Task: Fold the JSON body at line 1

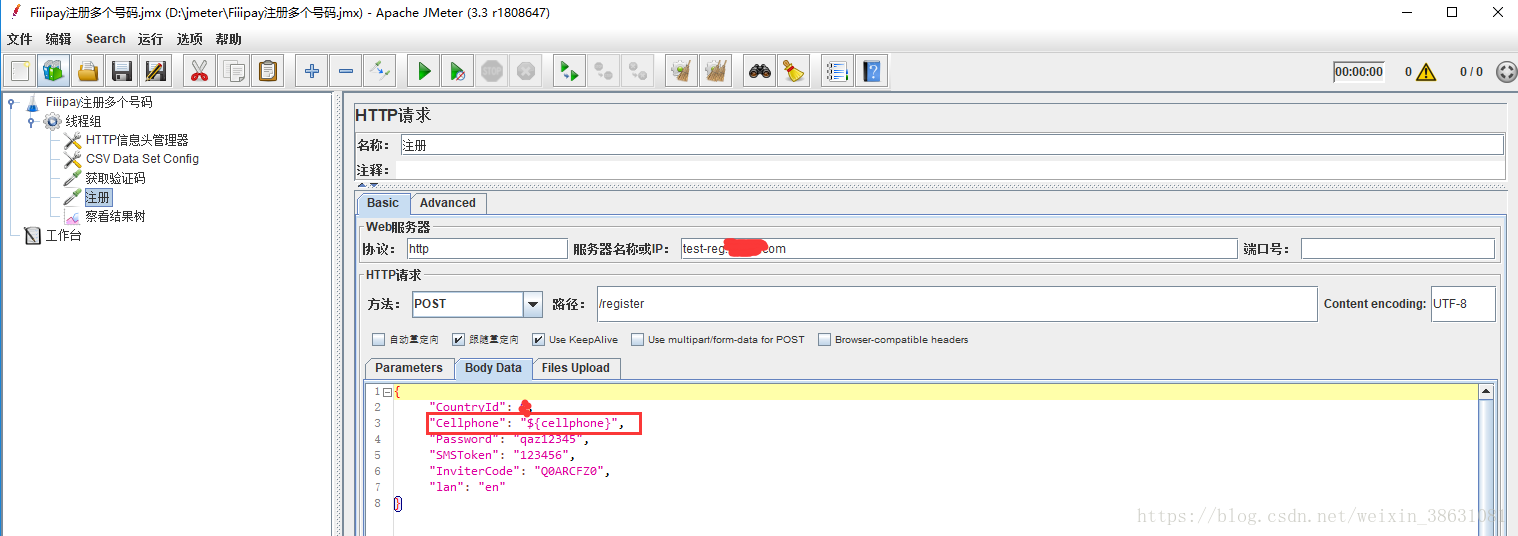Action: coord(387,392)
